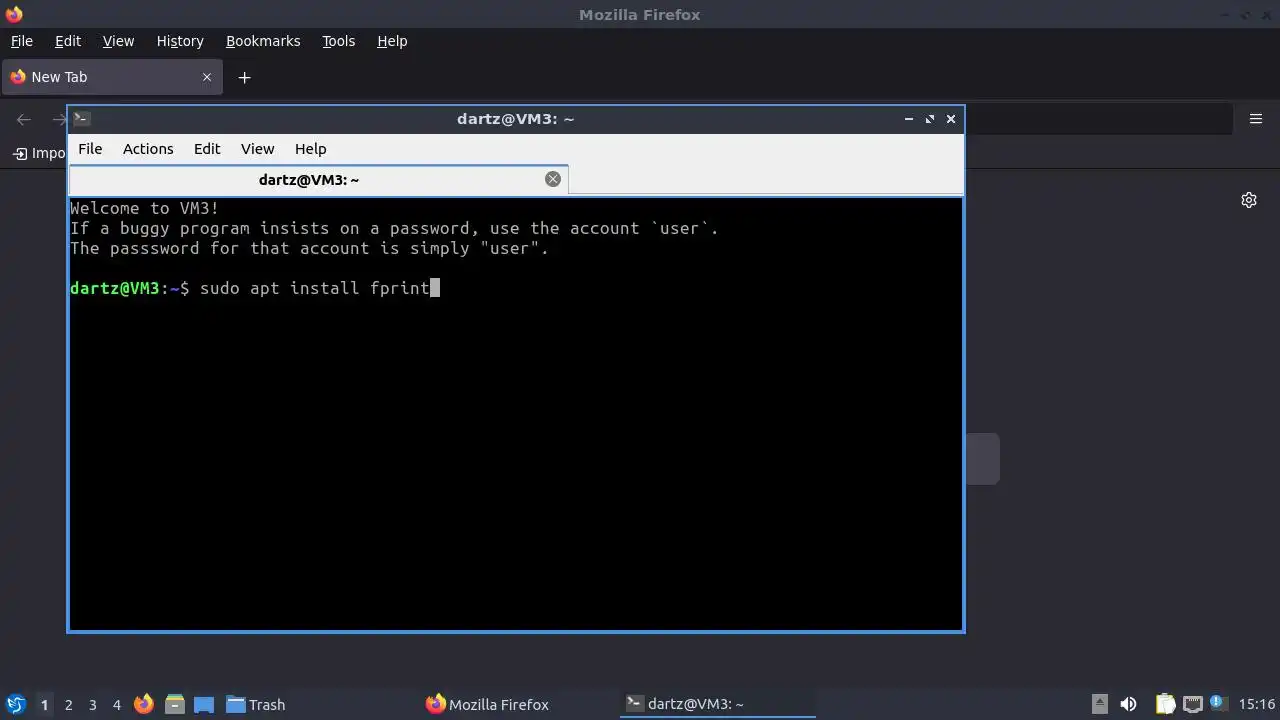Open the start menu in the taskbar
This screenshot has height=720, width=1280.
pyautogui.click(x=15, y=704)
